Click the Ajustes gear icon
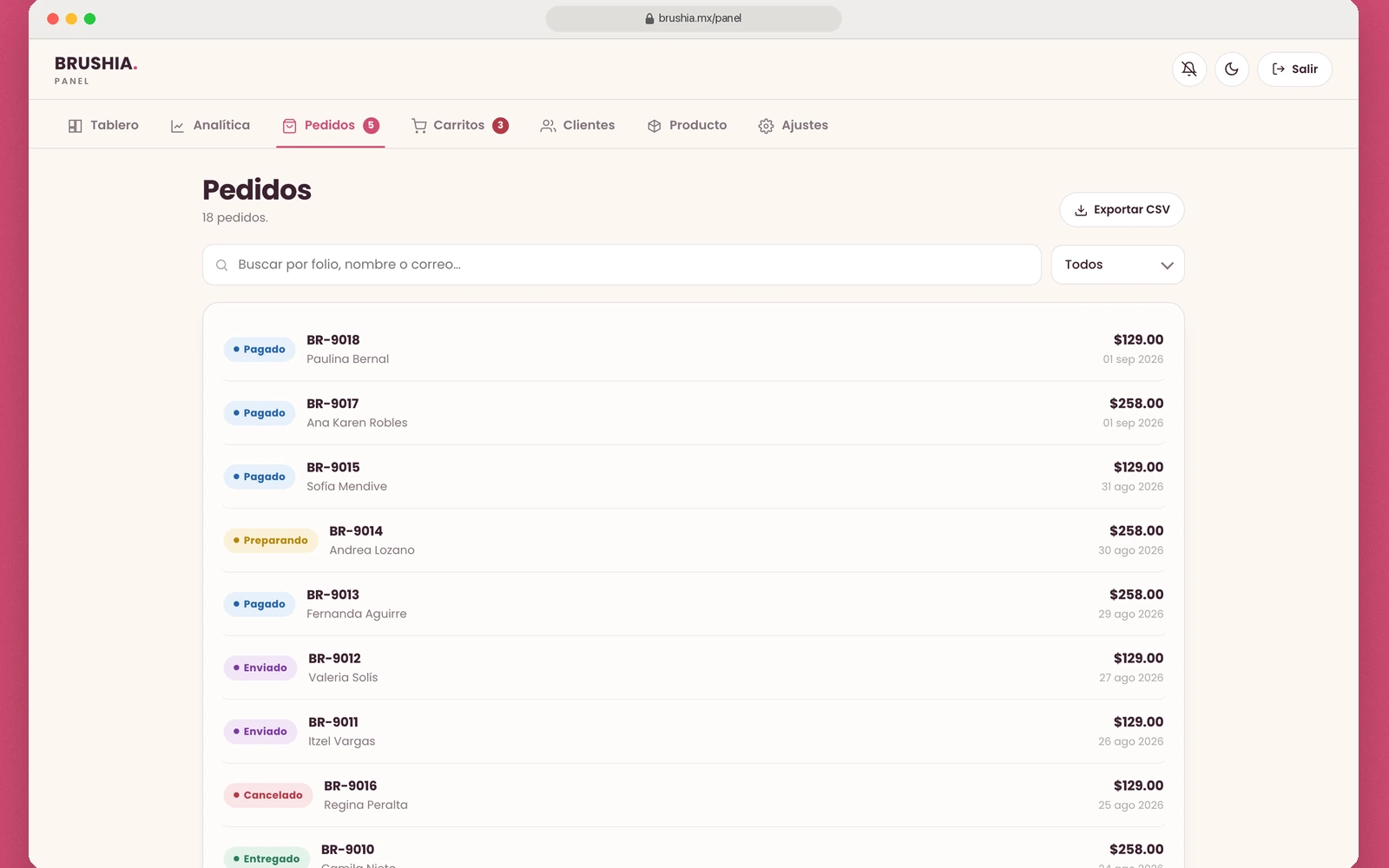 (766, 126)
